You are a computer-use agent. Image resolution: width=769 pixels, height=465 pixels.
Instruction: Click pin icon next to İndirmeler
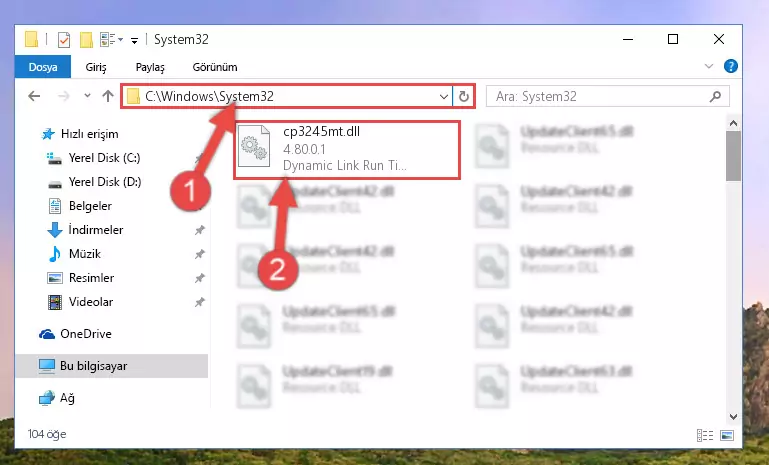199,230
